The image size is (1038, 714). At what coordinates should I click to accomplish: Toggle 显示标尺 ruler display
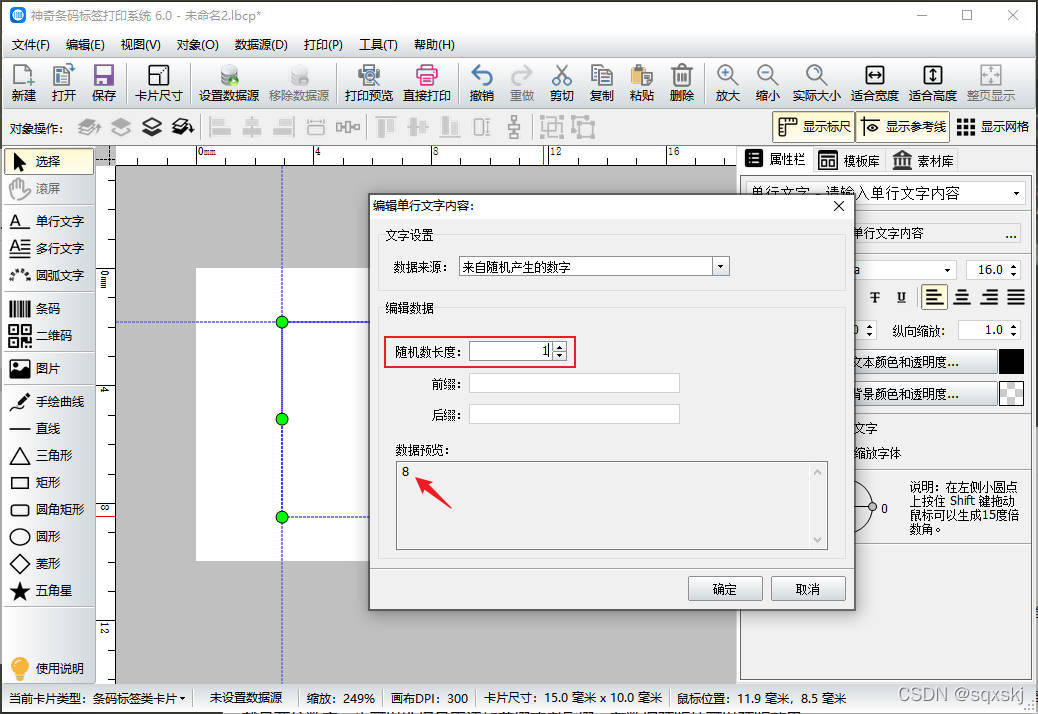pos(814,126)
